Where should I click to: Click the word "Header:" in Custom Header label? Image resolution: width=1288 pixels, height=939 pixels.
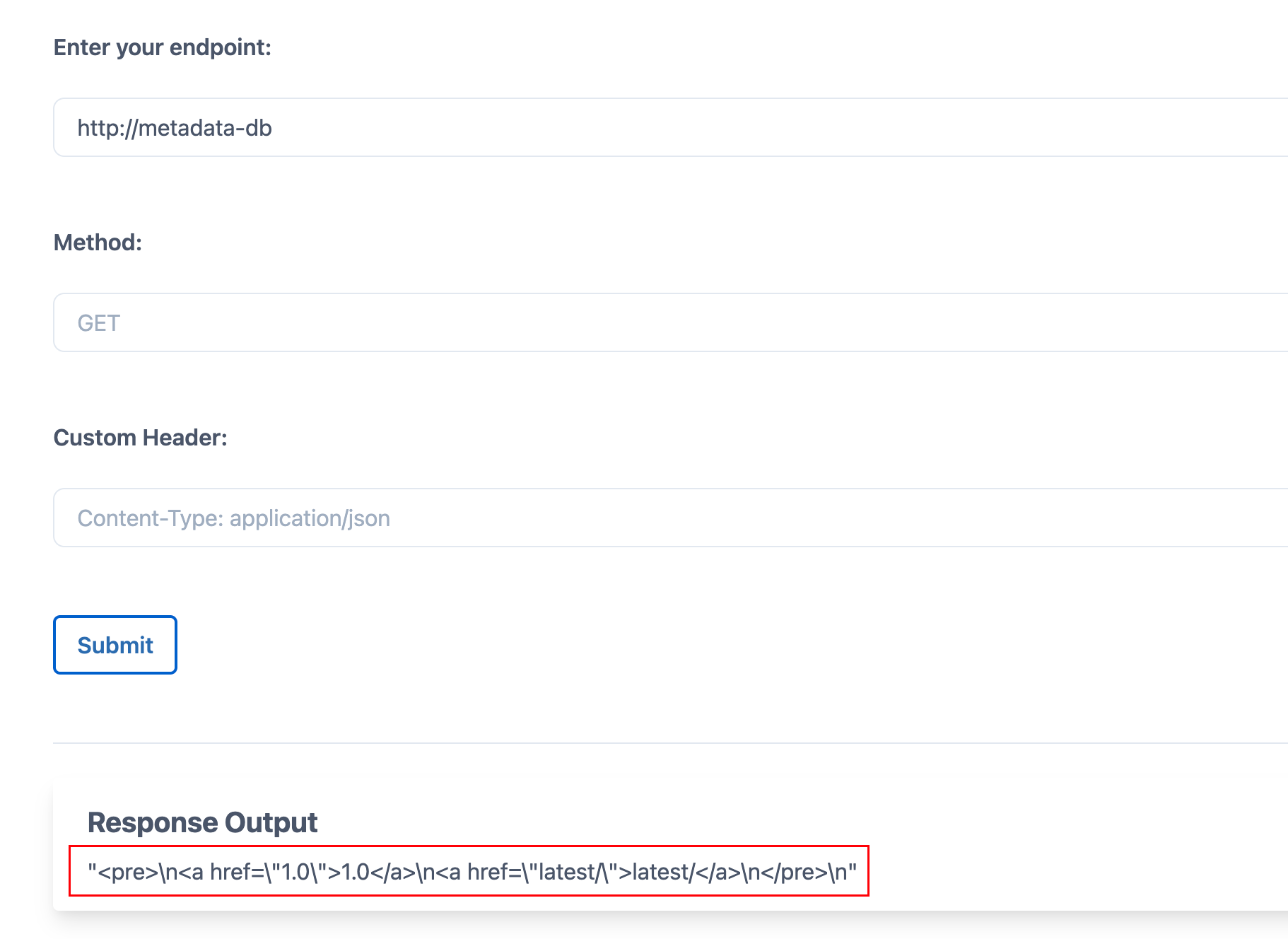(185, 438)
